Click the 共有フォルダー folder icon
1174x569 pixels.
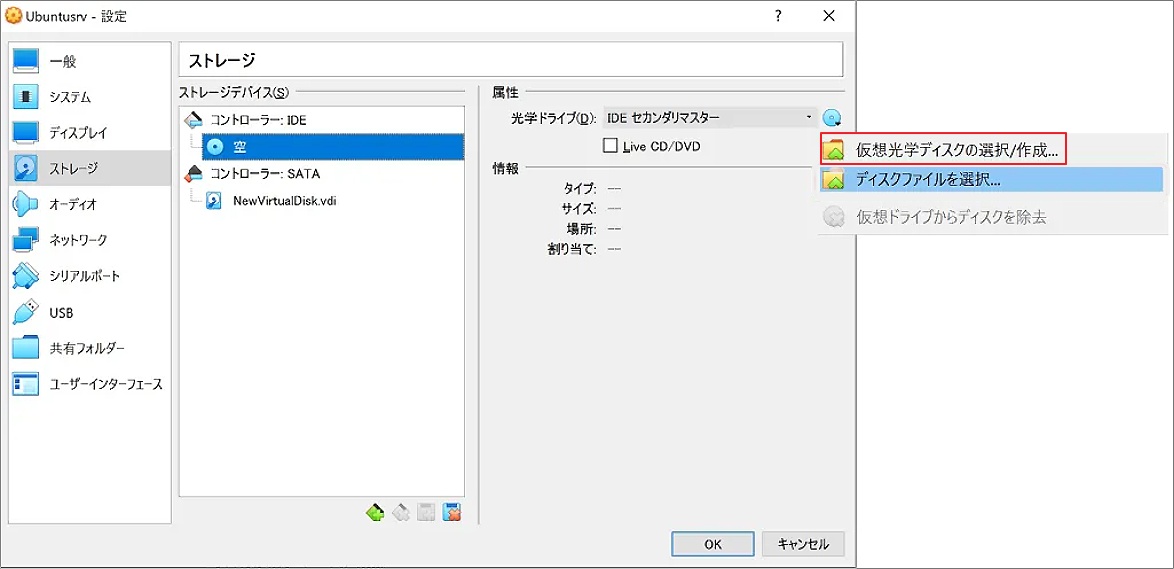(x=25, y=348)
